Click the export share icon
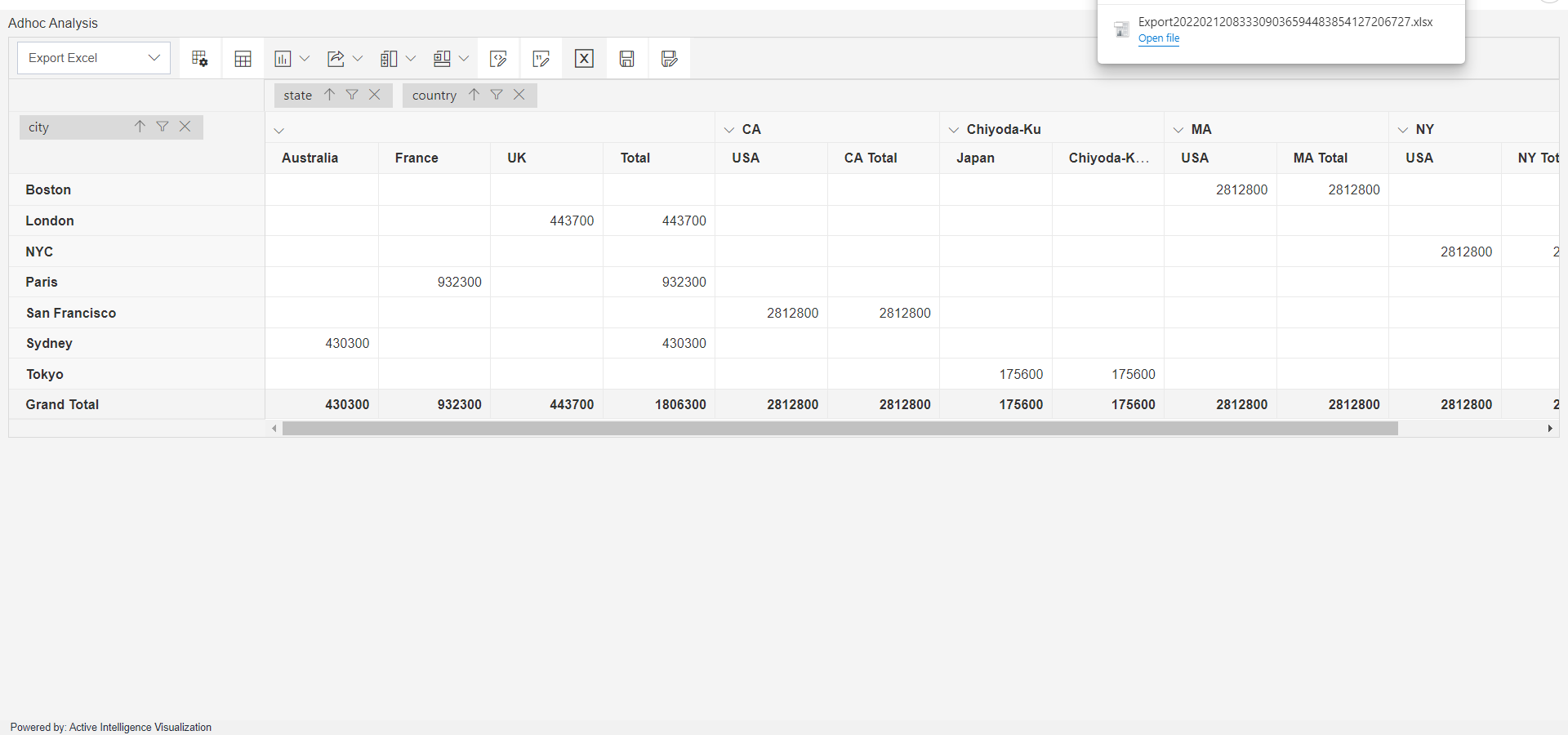The width and height of the screenshot is (1568, 735). (x=336, y=58)
